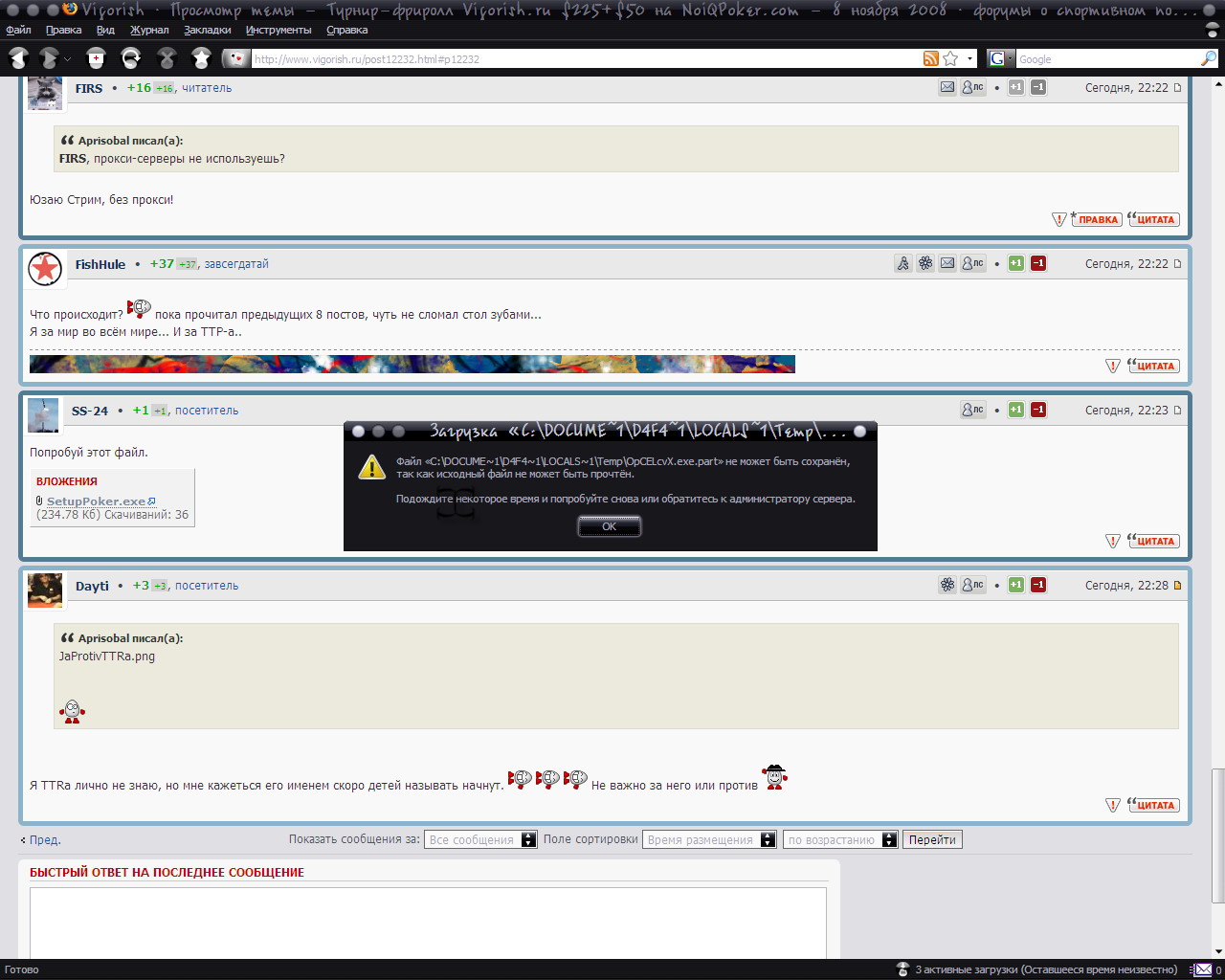Image resolution: width=1225 pixels, height=980 pixels.
Task: Report FIRS's post with the warning icon
Action: 1058,219
